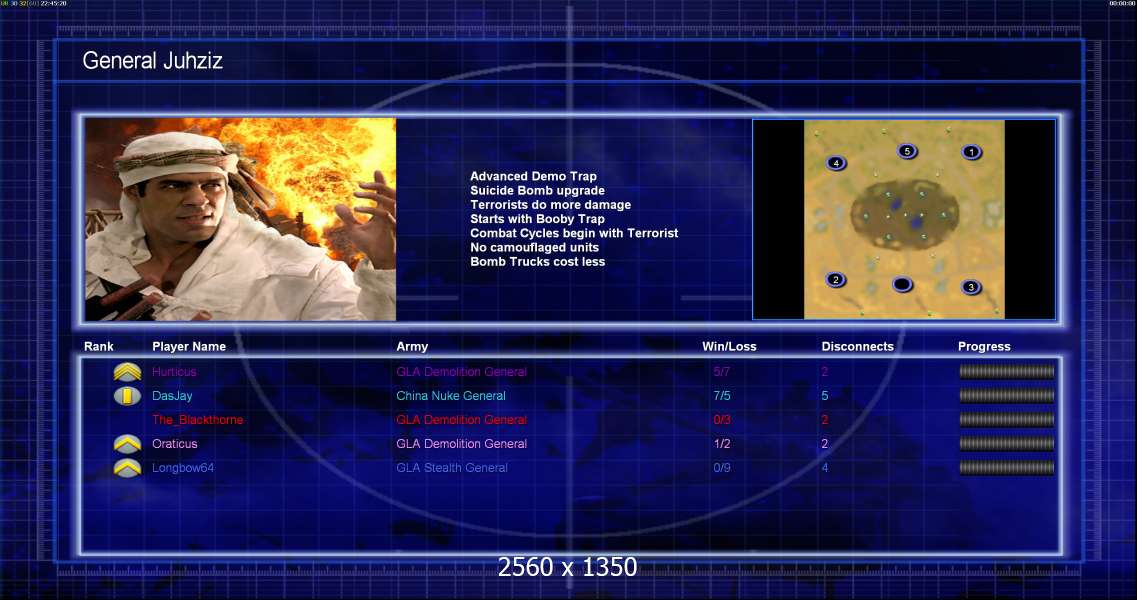1137x600 pixels.
Task: Click 'Combat Cycles begin with Terrorist' text
Action: (x=574, y=234)
